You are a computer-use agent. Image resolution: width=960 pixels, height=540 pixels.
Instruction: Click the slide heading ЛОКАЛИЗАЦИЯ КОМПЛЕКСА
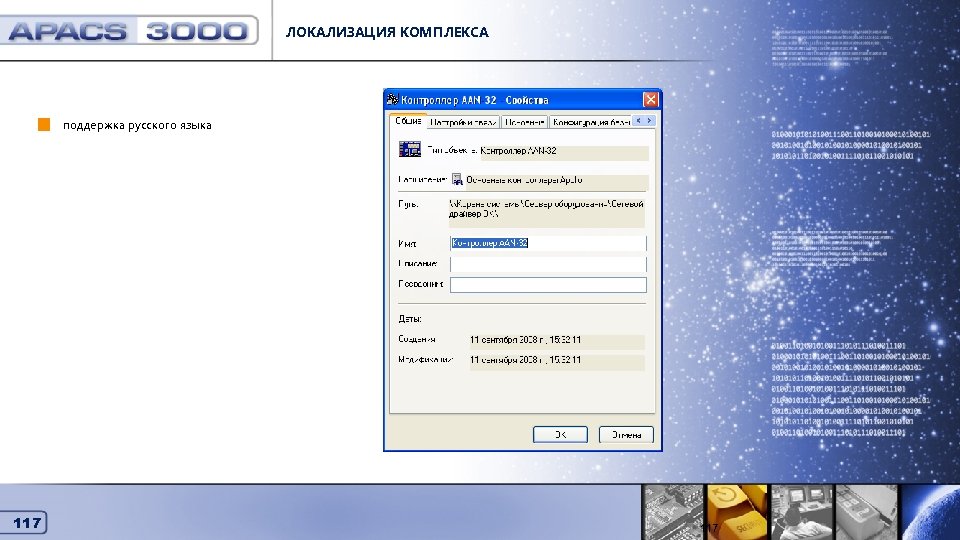(387, 32)
